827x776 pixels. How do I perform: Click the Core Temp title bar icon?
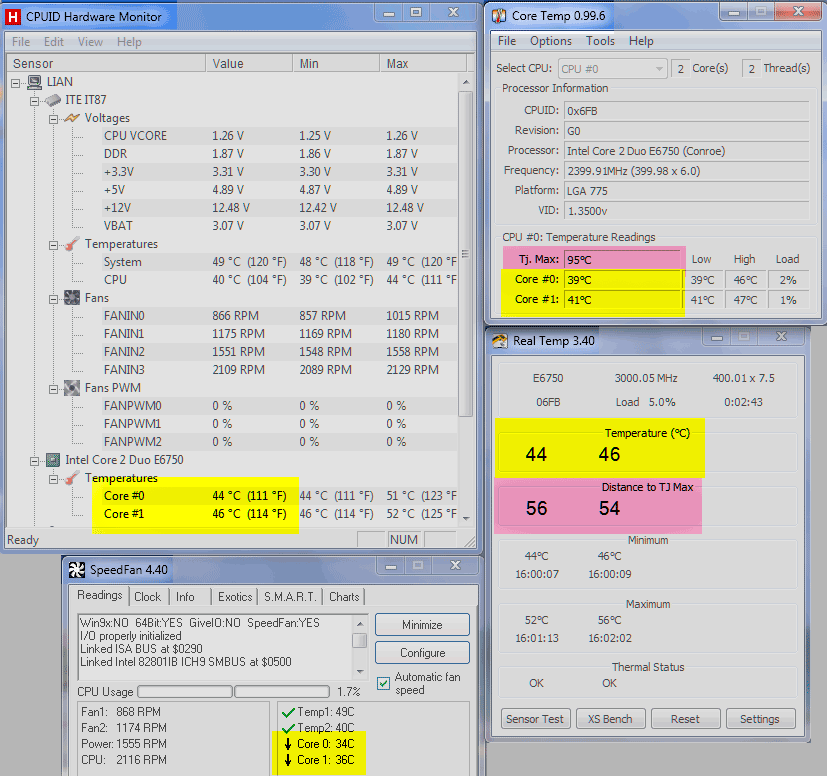point(499,15)
